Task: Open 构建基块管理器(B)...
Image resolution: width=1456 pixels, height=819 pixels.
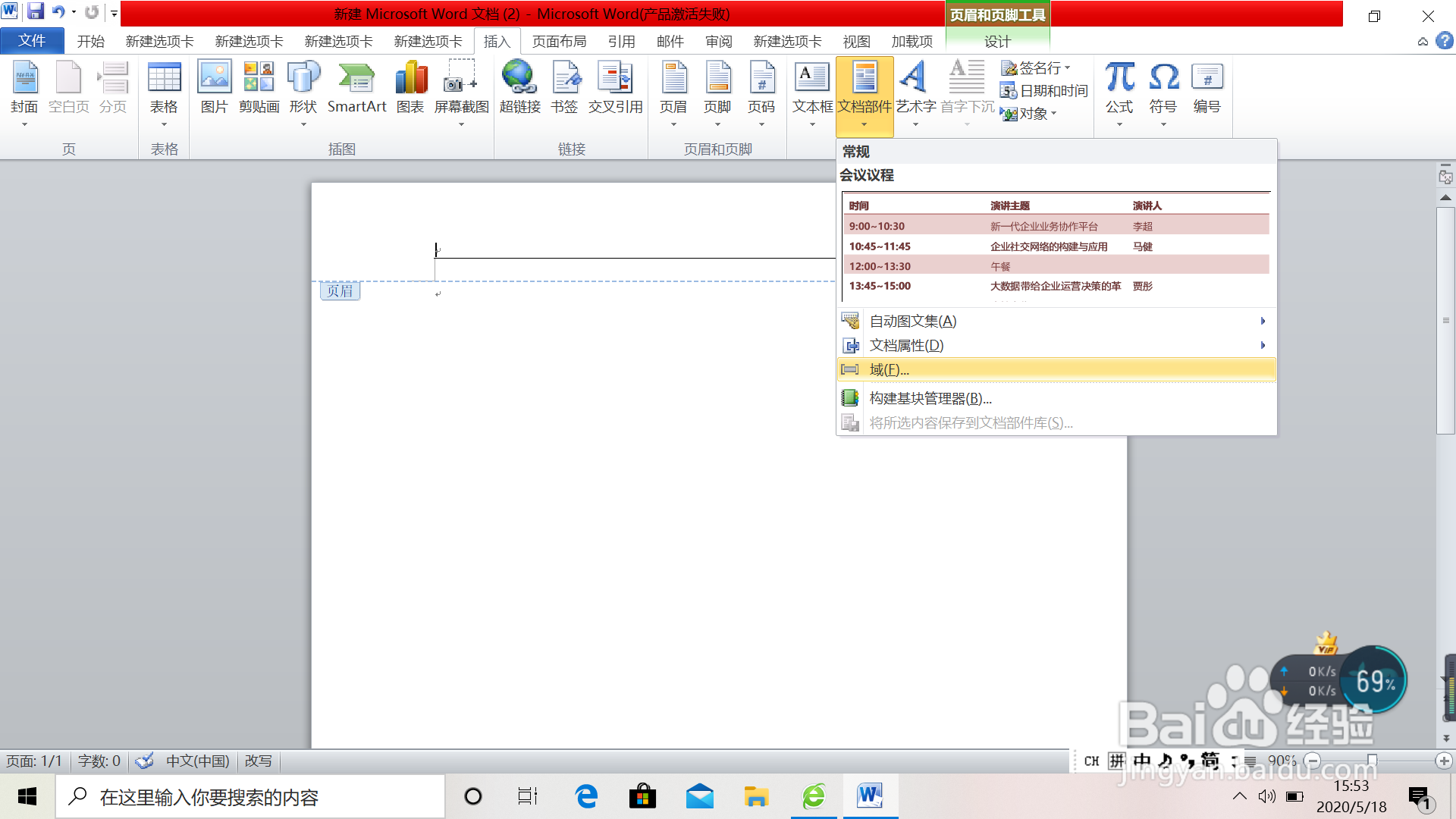Action: (x=930, y=399)
